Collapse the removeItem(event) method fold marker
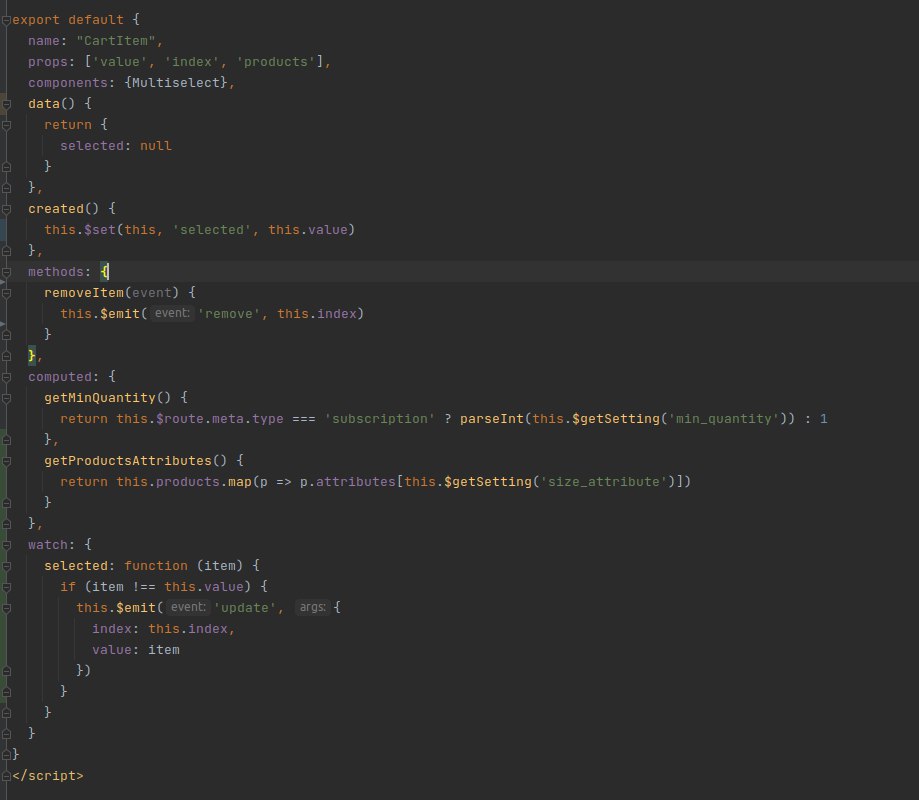 pos(6,293)
